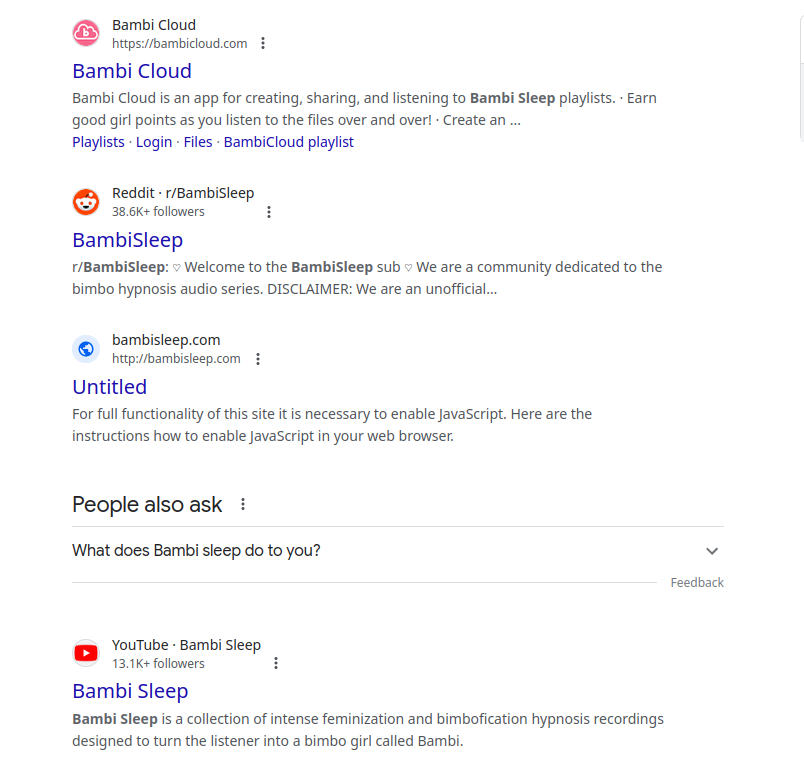This screenshot has height=776, width=804.
Task: Click the Feedback link
Action: 697,583
